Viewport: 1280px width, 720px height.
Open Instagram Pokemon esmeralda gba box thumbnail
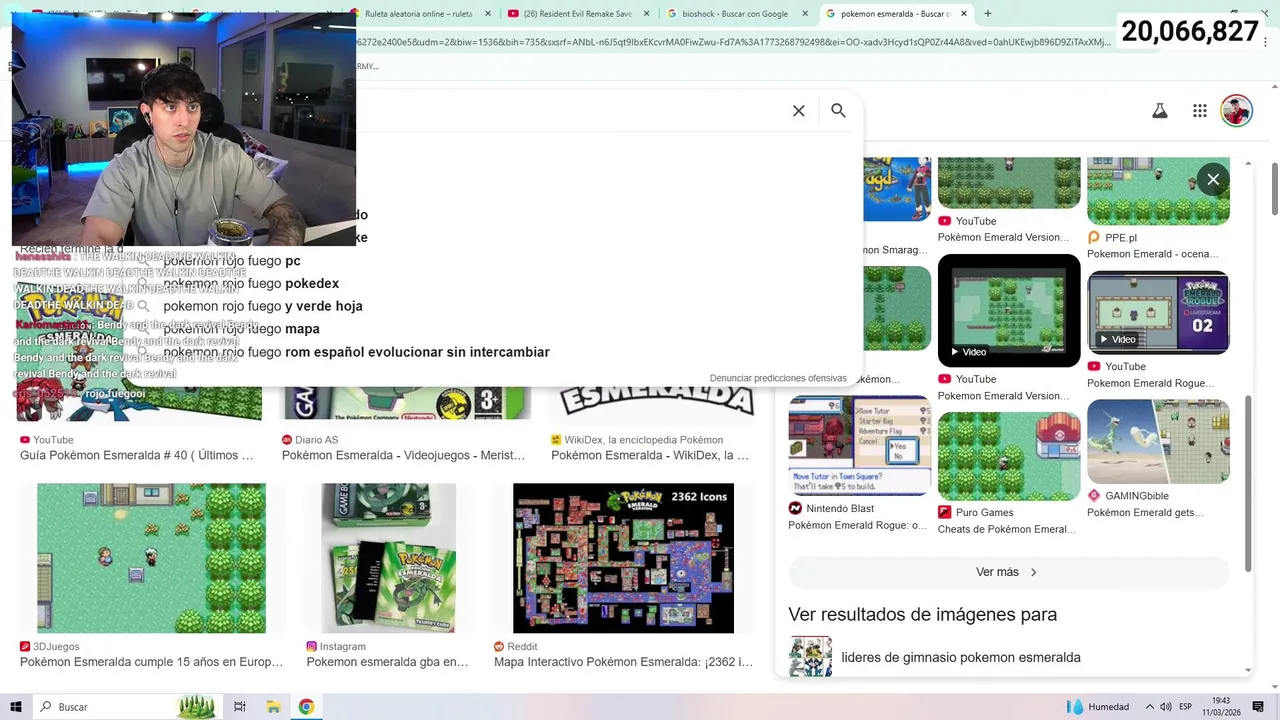coord(388,558)
